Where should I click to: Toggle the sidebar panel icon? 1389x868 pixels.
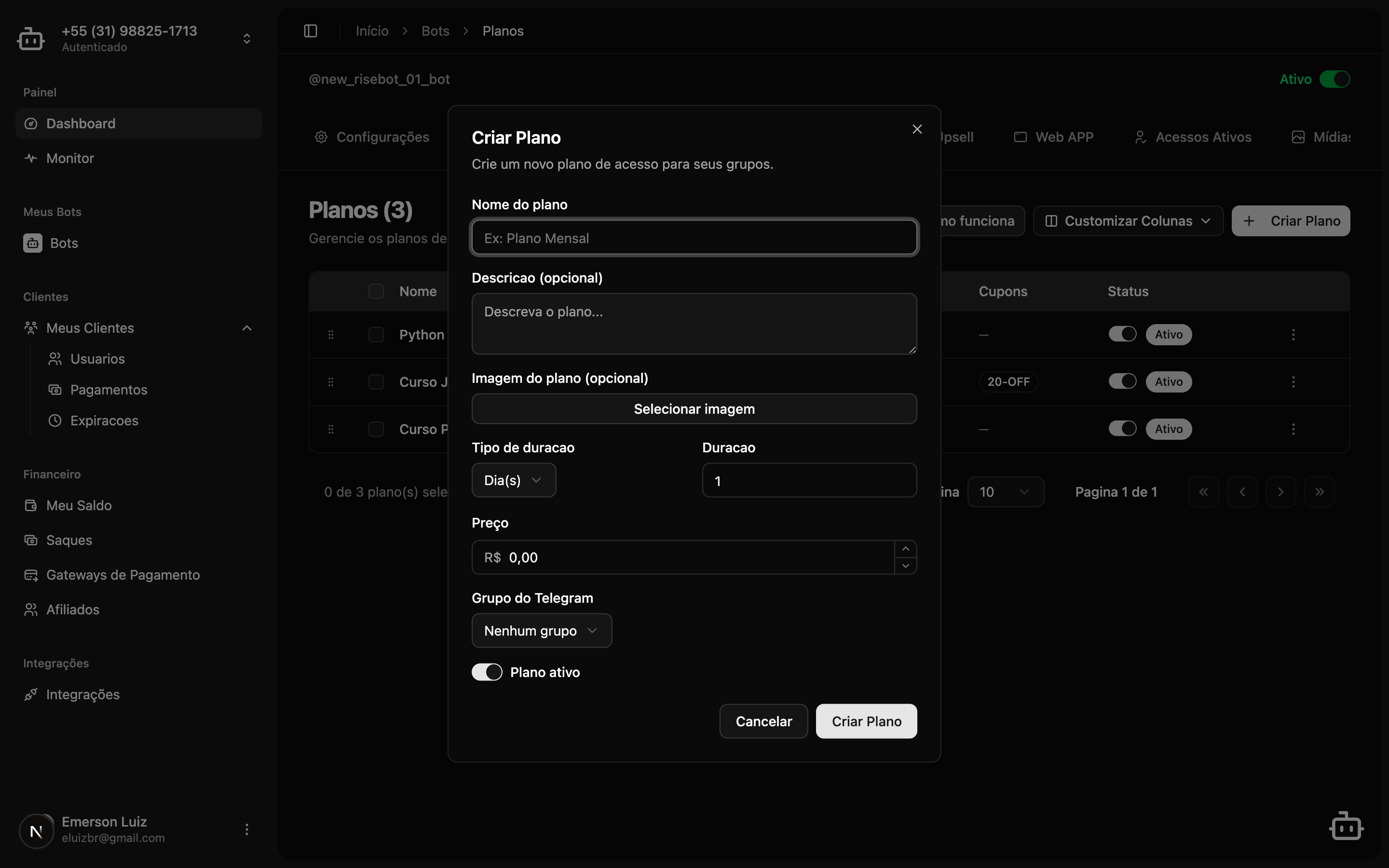click(x=311, y=31)
